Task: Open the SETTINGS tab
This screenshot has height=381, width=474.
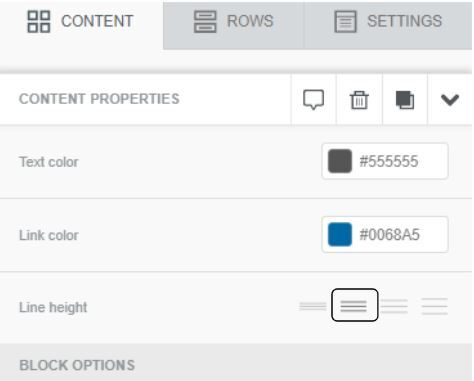Action: (388, 25)
